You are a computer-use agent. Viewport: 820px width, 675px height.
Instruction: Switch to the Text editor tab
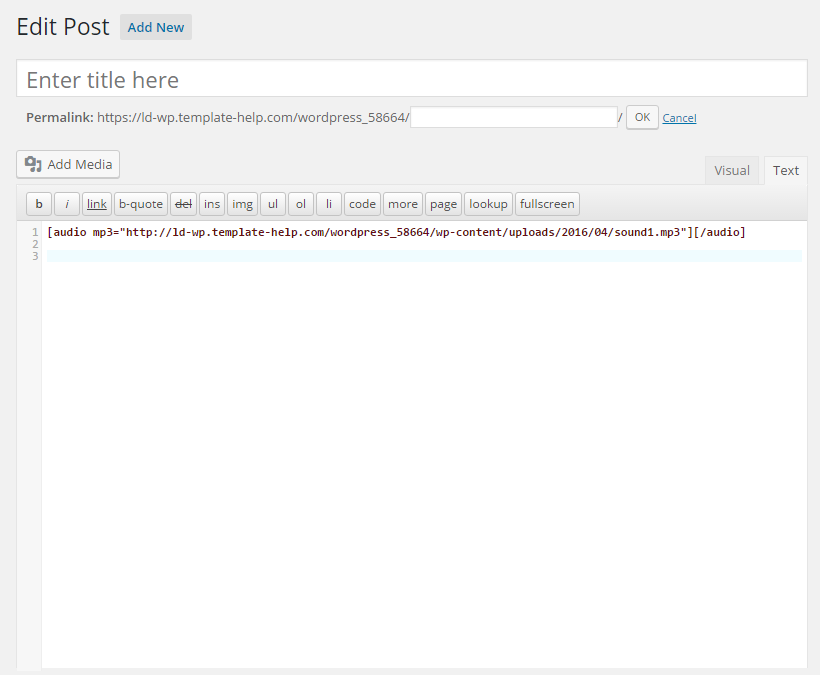click(x=785, y=170)
